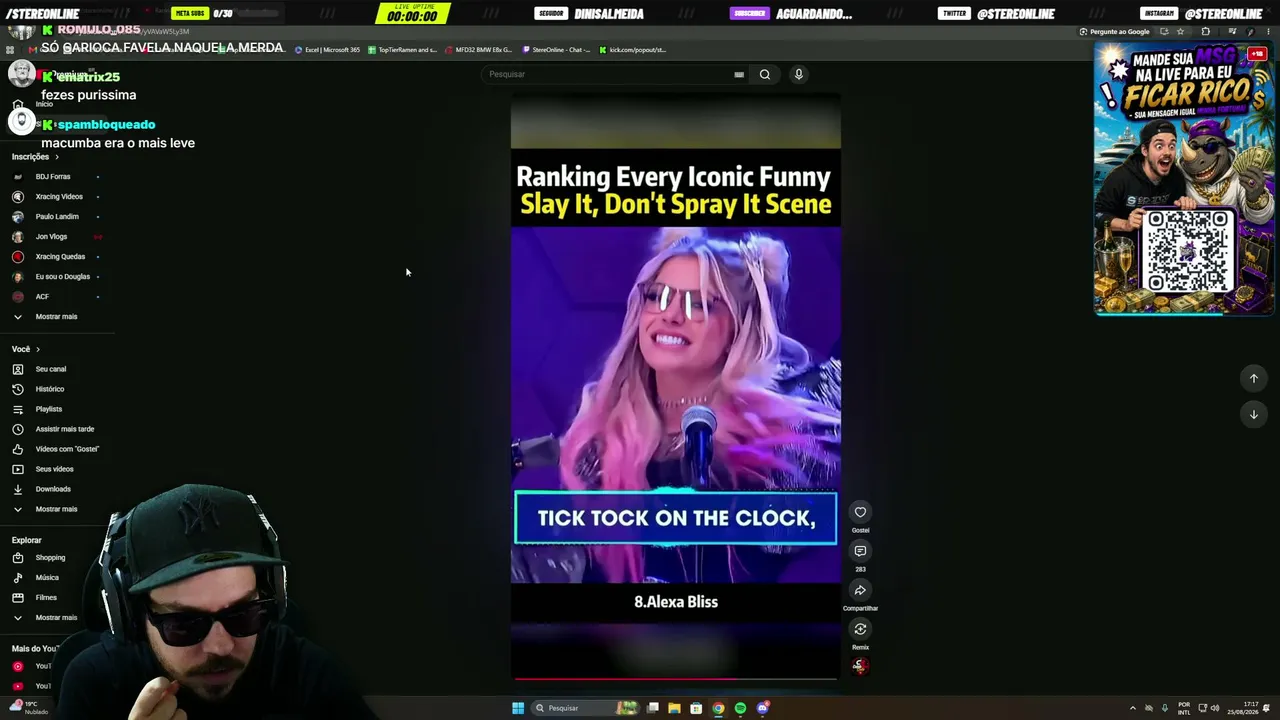Viewport: 1280px width, 720px height.
Task: Open Paulo Landim subscription channel
Action: (57, 217)
